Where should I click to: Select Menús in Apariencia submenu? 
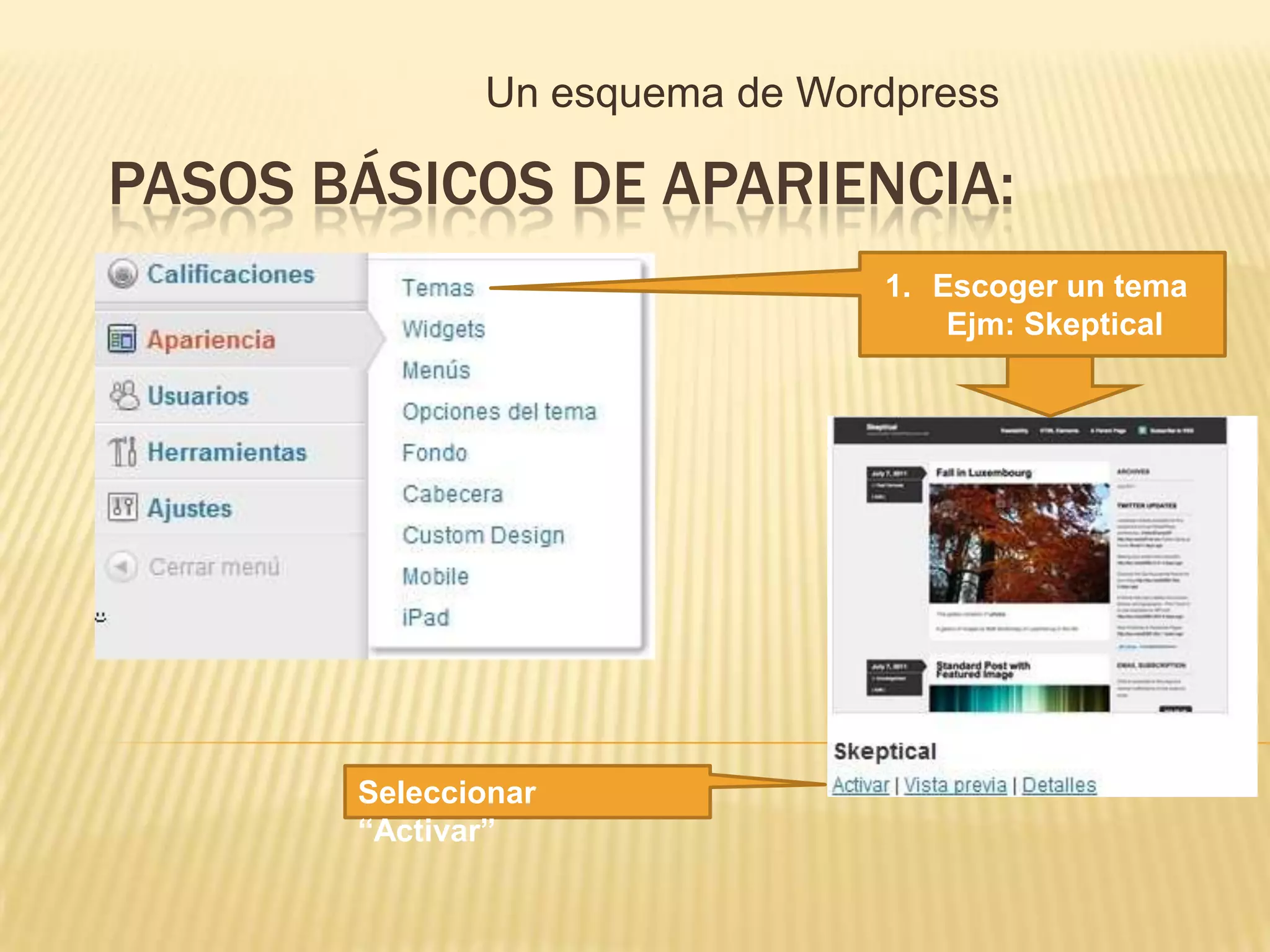point(436,370)
